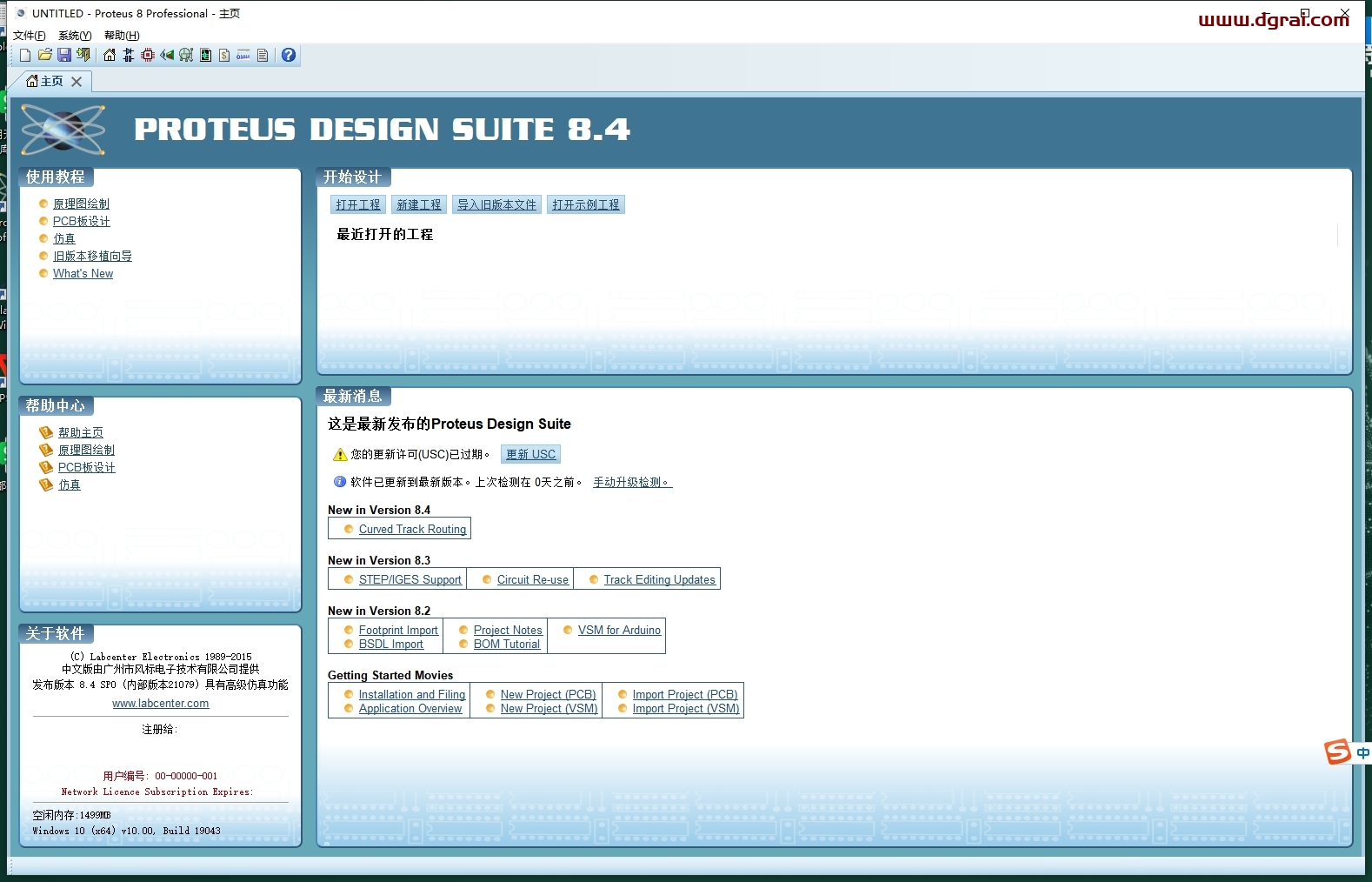Click the Sogou input method icon
This screenshot has height=882, width=1372.
pos(1337,752)
